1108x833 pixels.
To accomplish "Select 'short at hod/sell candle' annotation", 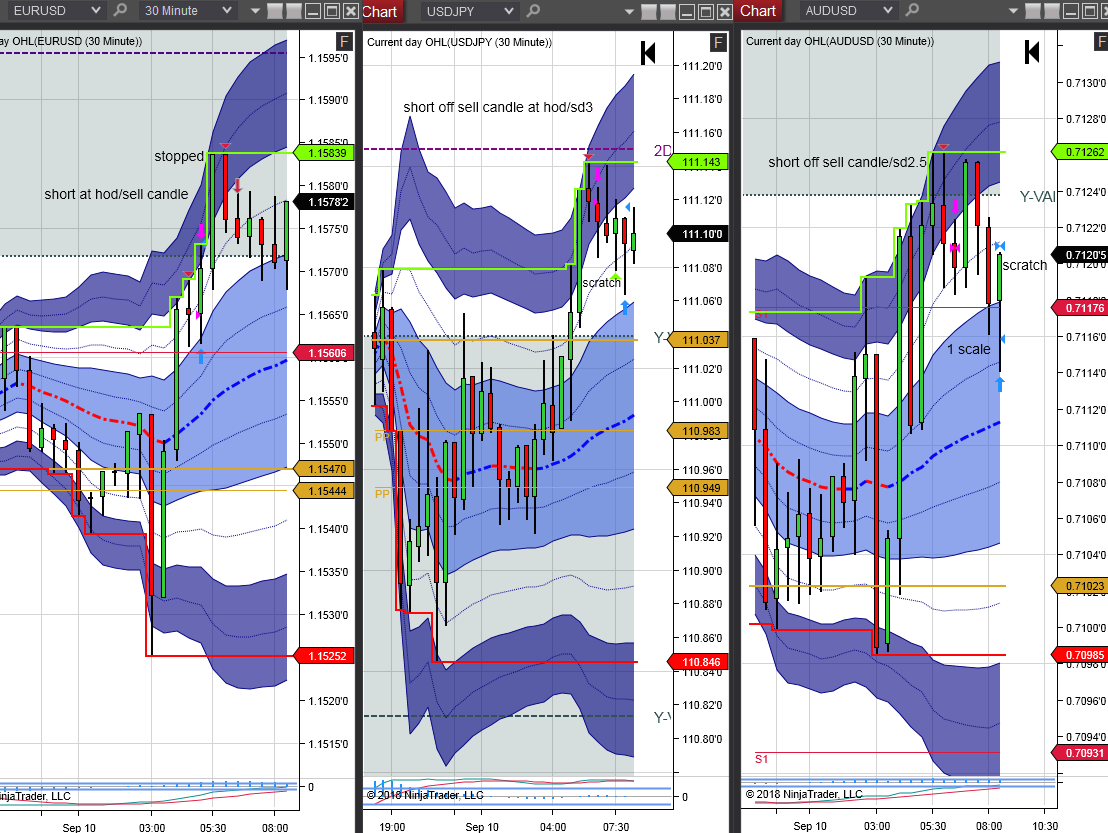I will click(x=116, y=194).
